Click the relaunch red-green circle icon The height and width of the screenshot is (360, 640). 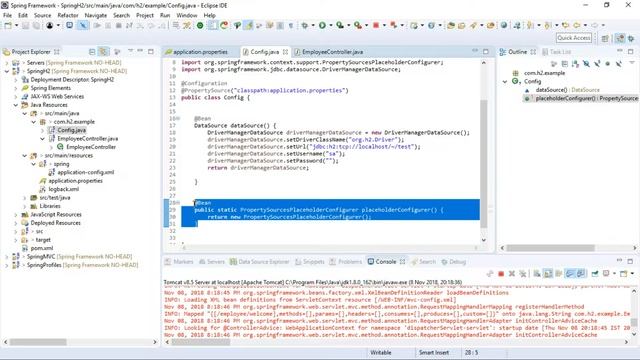click(224, 25)
